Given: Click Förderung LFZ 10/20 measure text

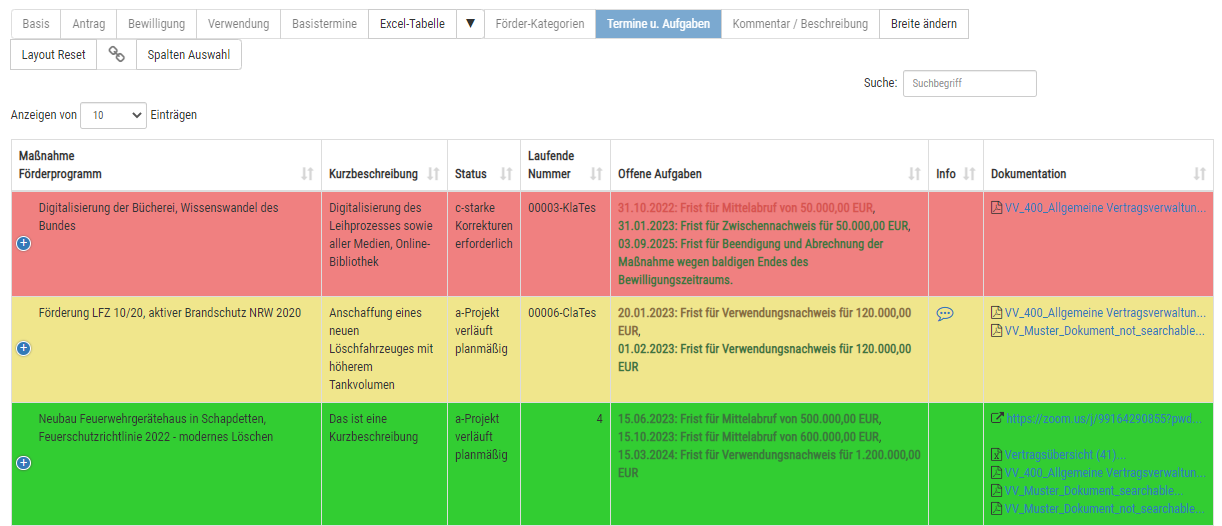Looking at the screenshot, I should (x=170, y=313).
